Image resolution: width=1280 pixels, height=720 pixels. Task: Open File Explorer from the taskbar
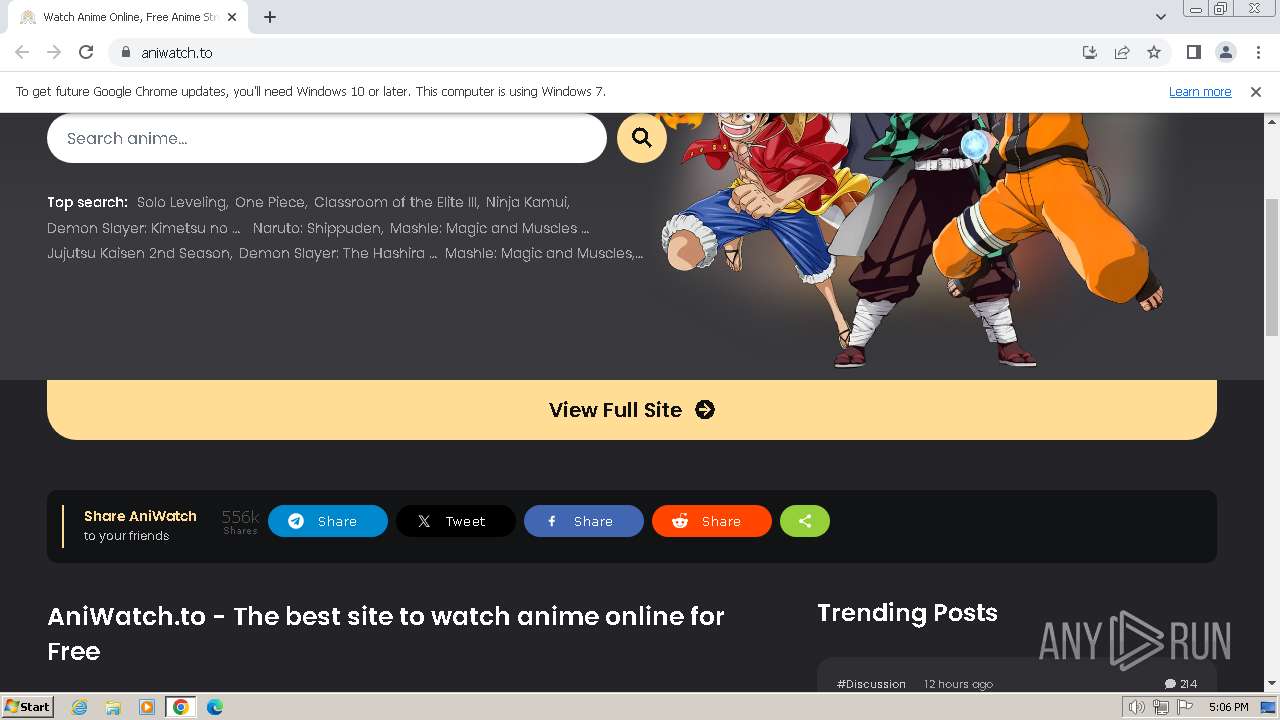(x=113, y=707)
